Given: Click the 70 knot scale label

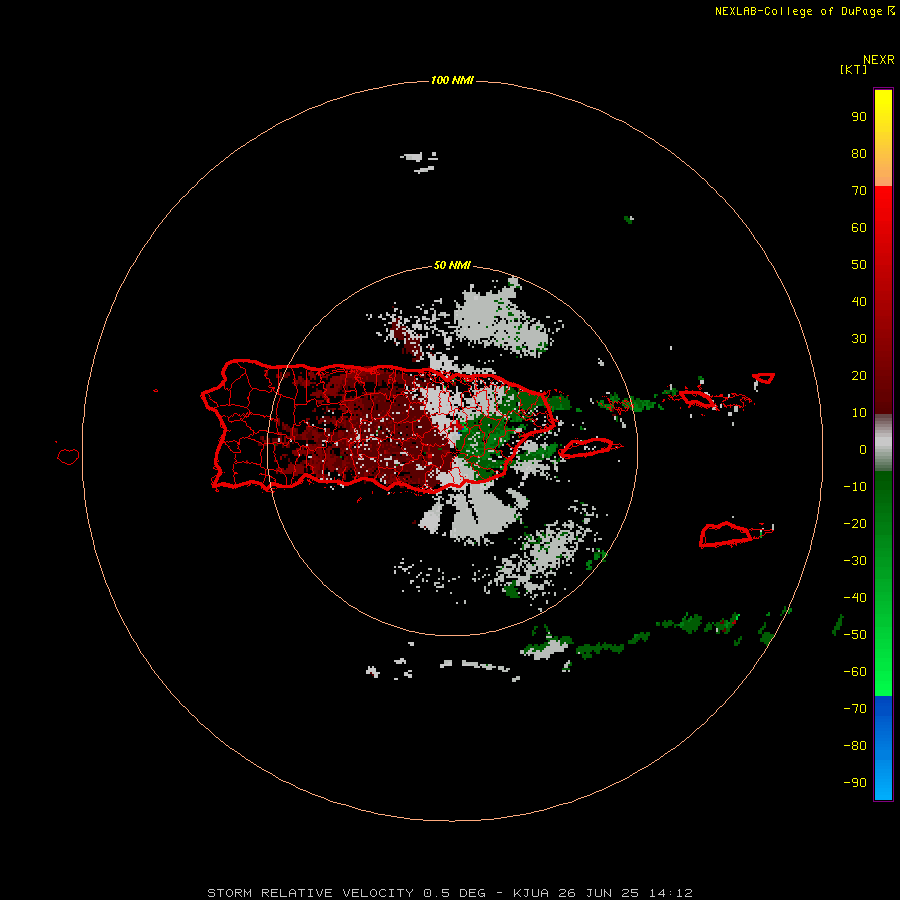Looking at the screenshot, I should (859, 191).
